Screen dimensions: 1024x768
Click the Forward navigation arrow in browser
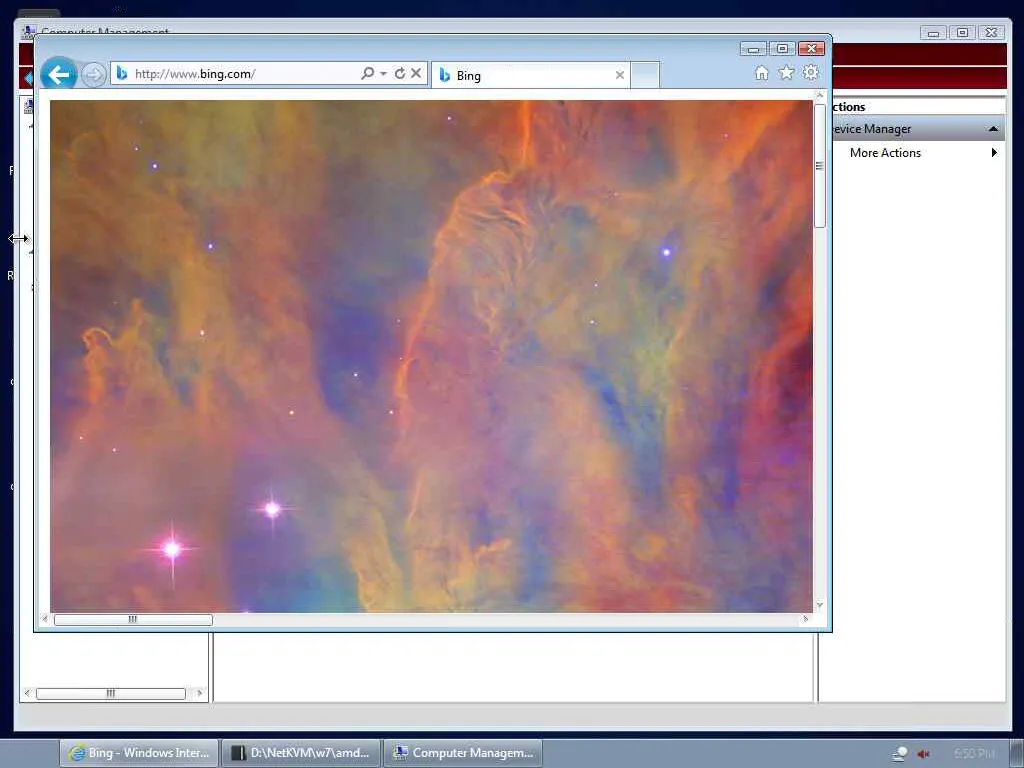coord(94,74)
